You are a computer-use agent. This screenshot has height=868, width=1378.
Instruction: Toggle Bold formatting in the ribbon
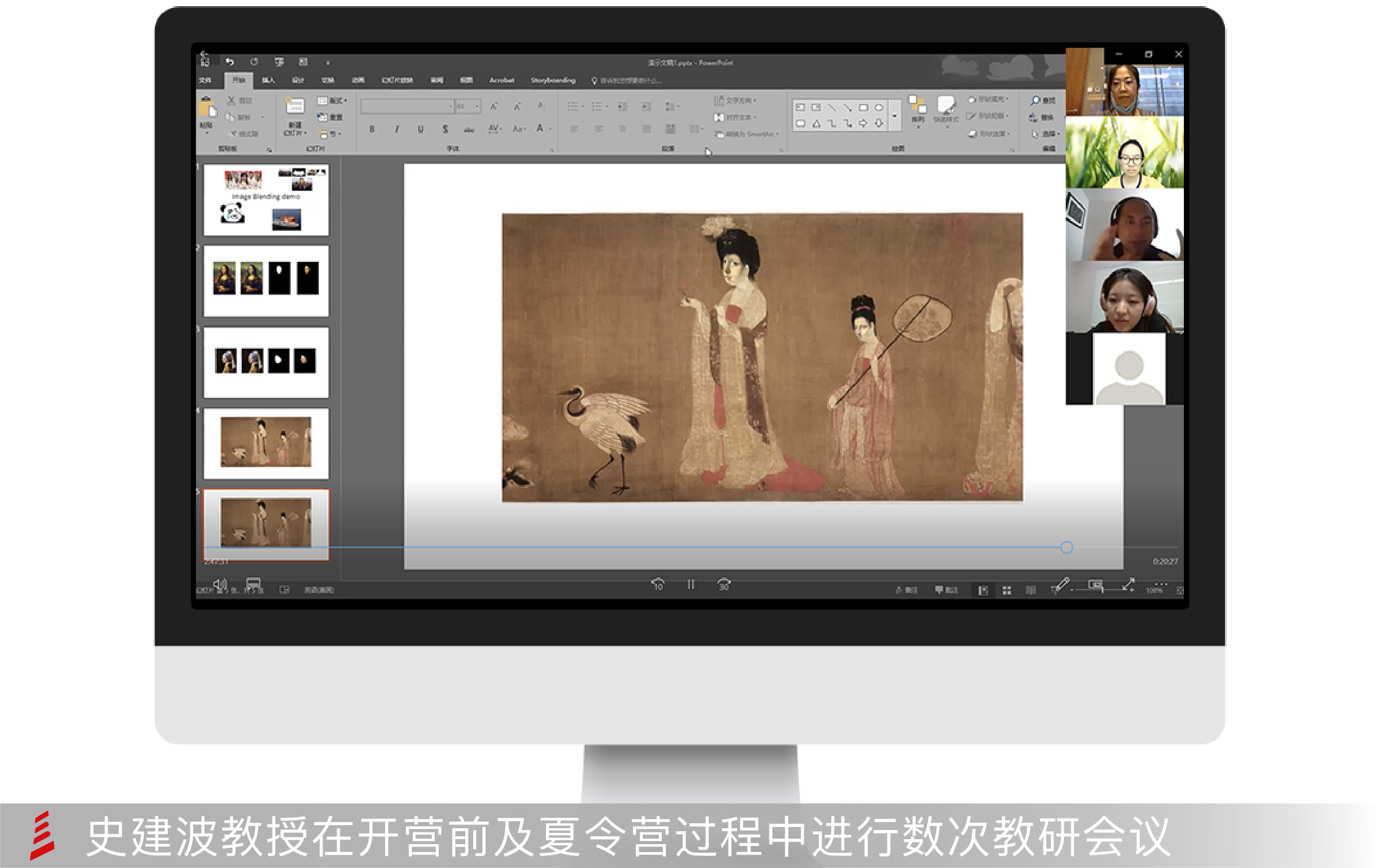(x=372, y=129)
